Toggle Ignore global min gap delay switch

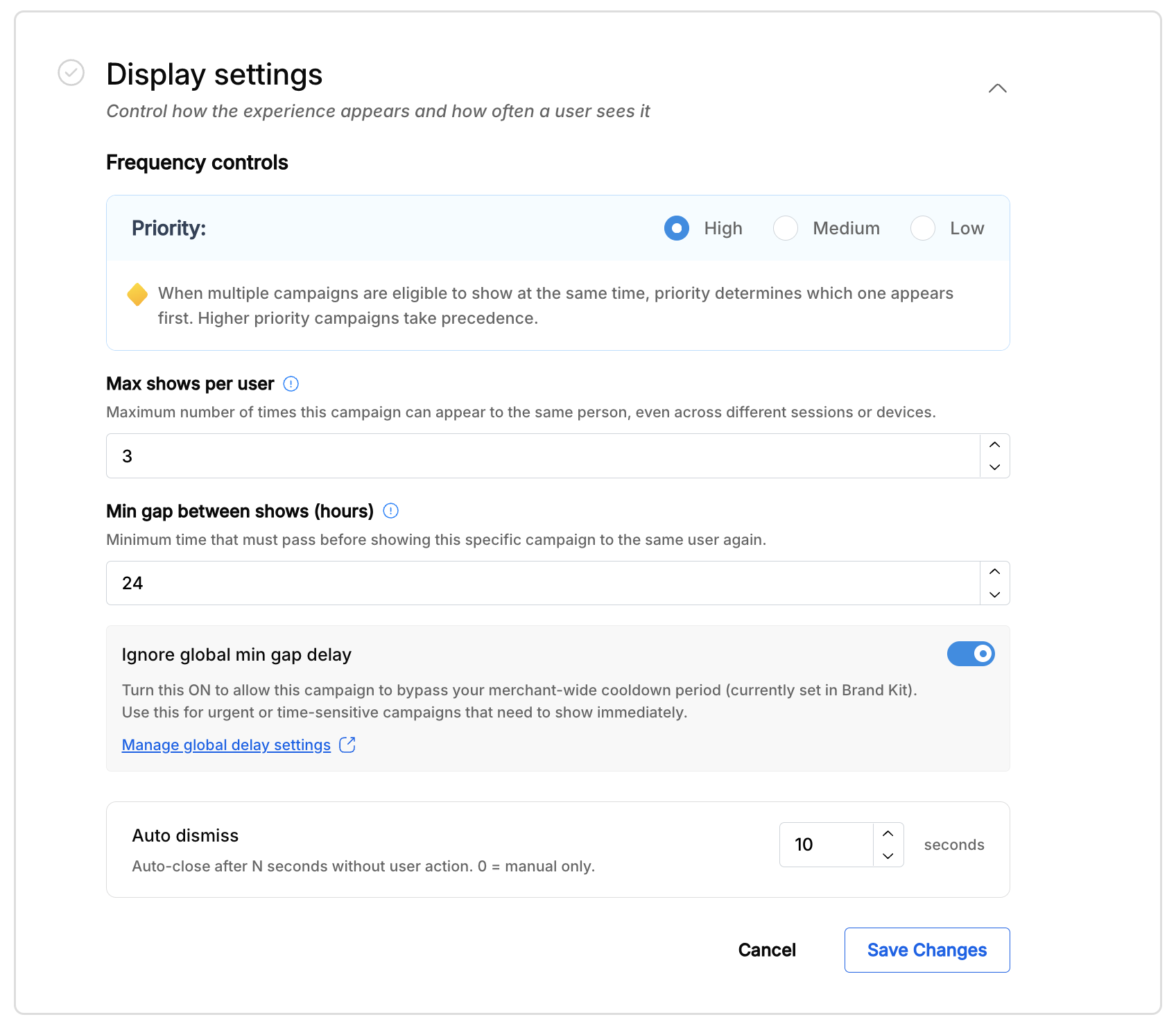[x=971, y=654]
